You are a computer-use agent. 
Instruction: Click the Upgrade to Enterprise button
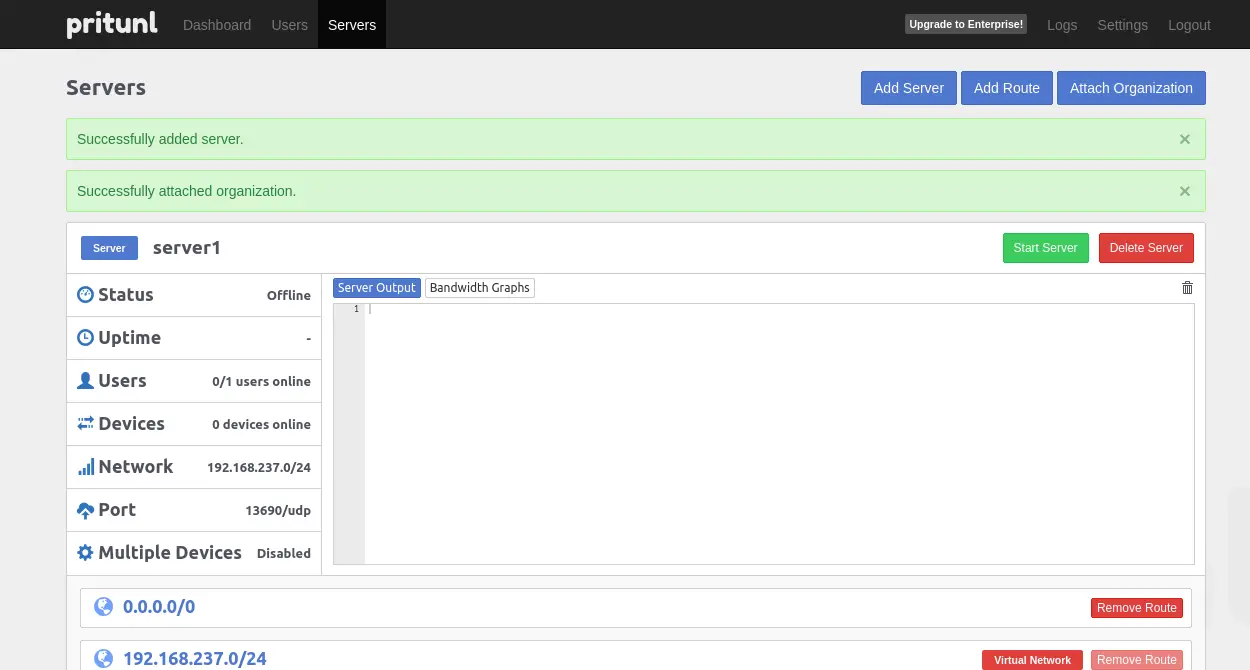pos(966,24)
